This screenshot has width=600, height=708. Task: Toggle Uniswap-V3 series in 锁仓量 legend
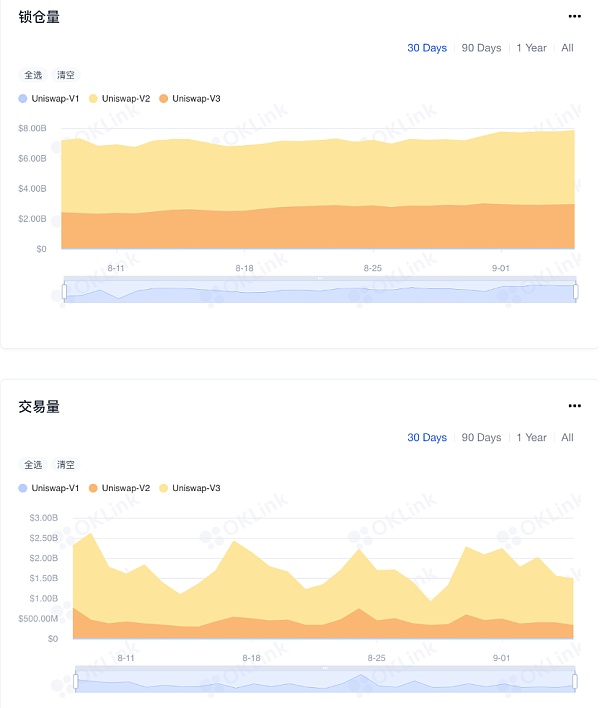click(190, 98)
